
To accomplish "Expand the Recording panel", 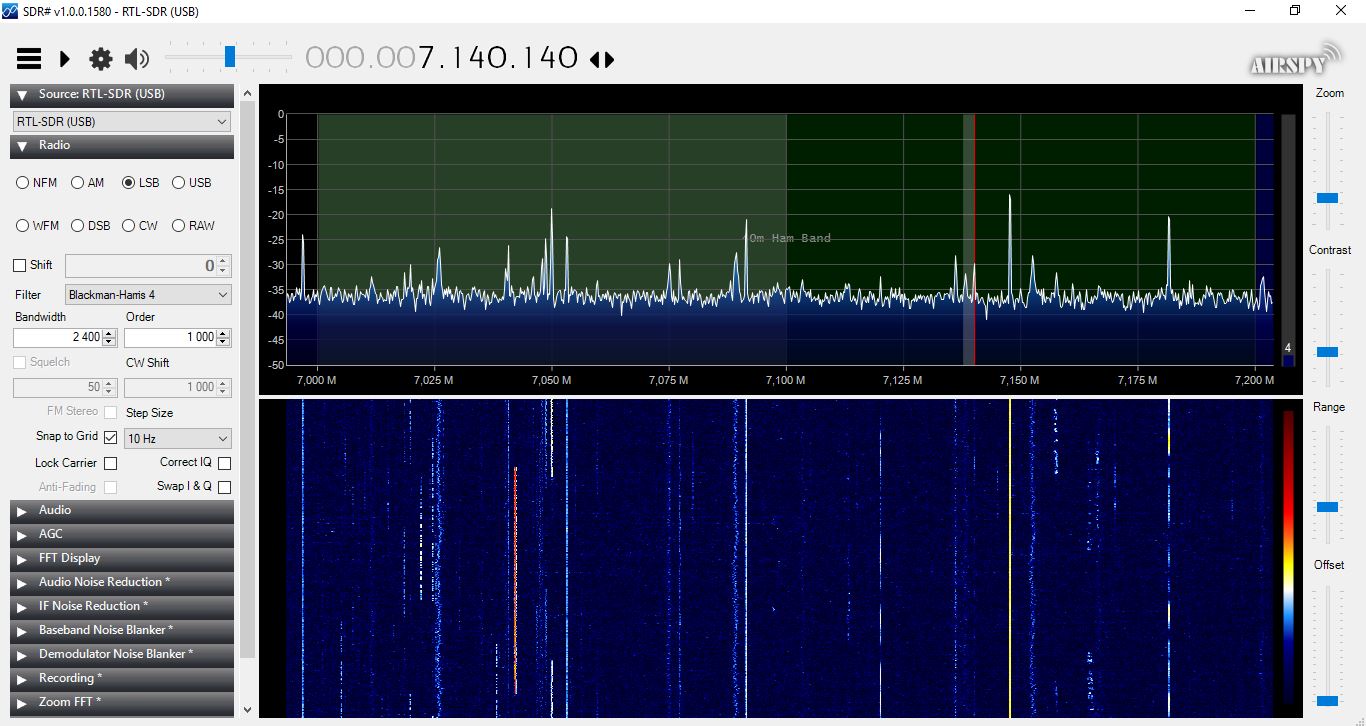I will point(122,678).
